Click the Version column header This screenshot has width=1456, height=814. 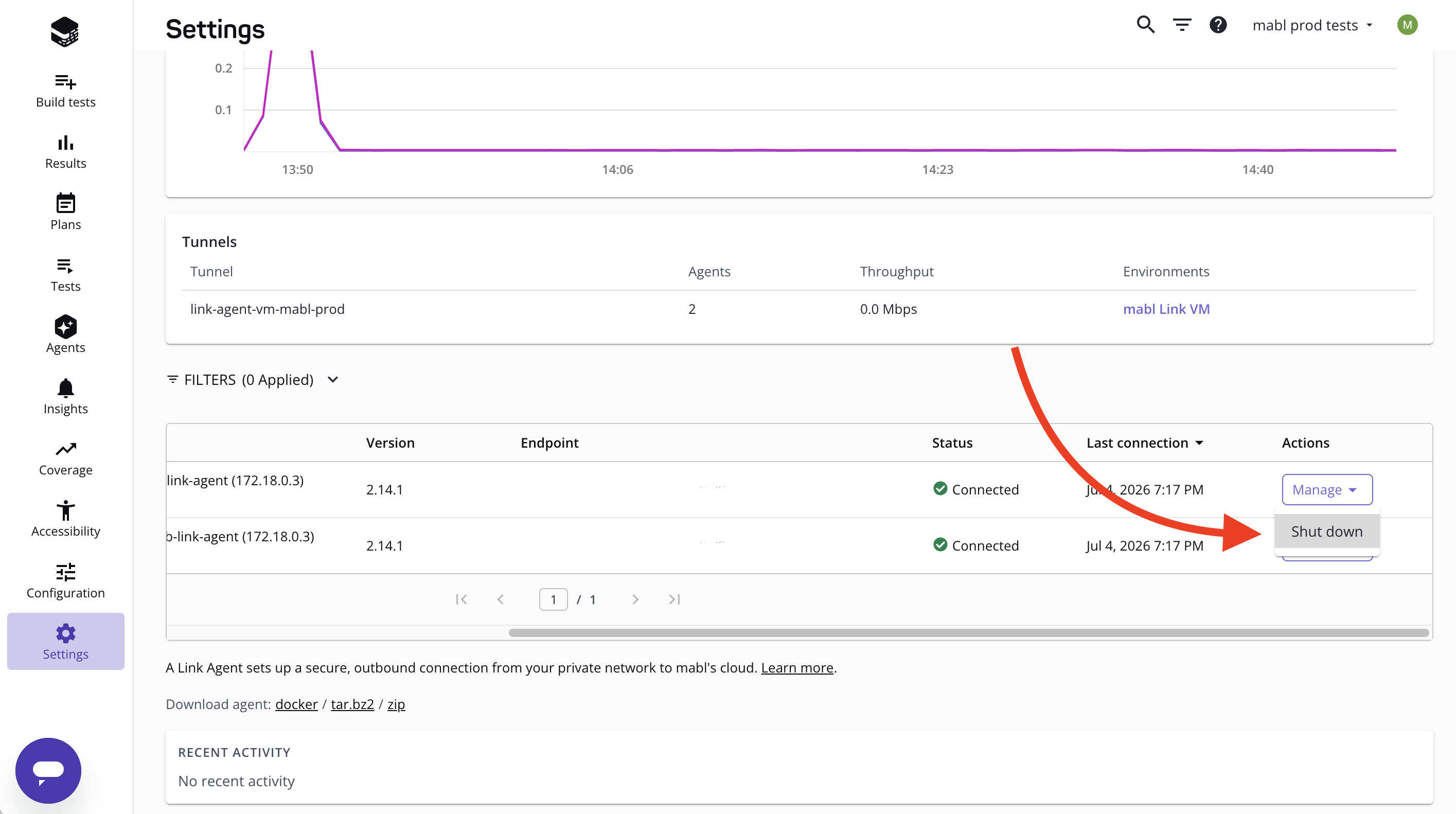click(x=390, y=443)
